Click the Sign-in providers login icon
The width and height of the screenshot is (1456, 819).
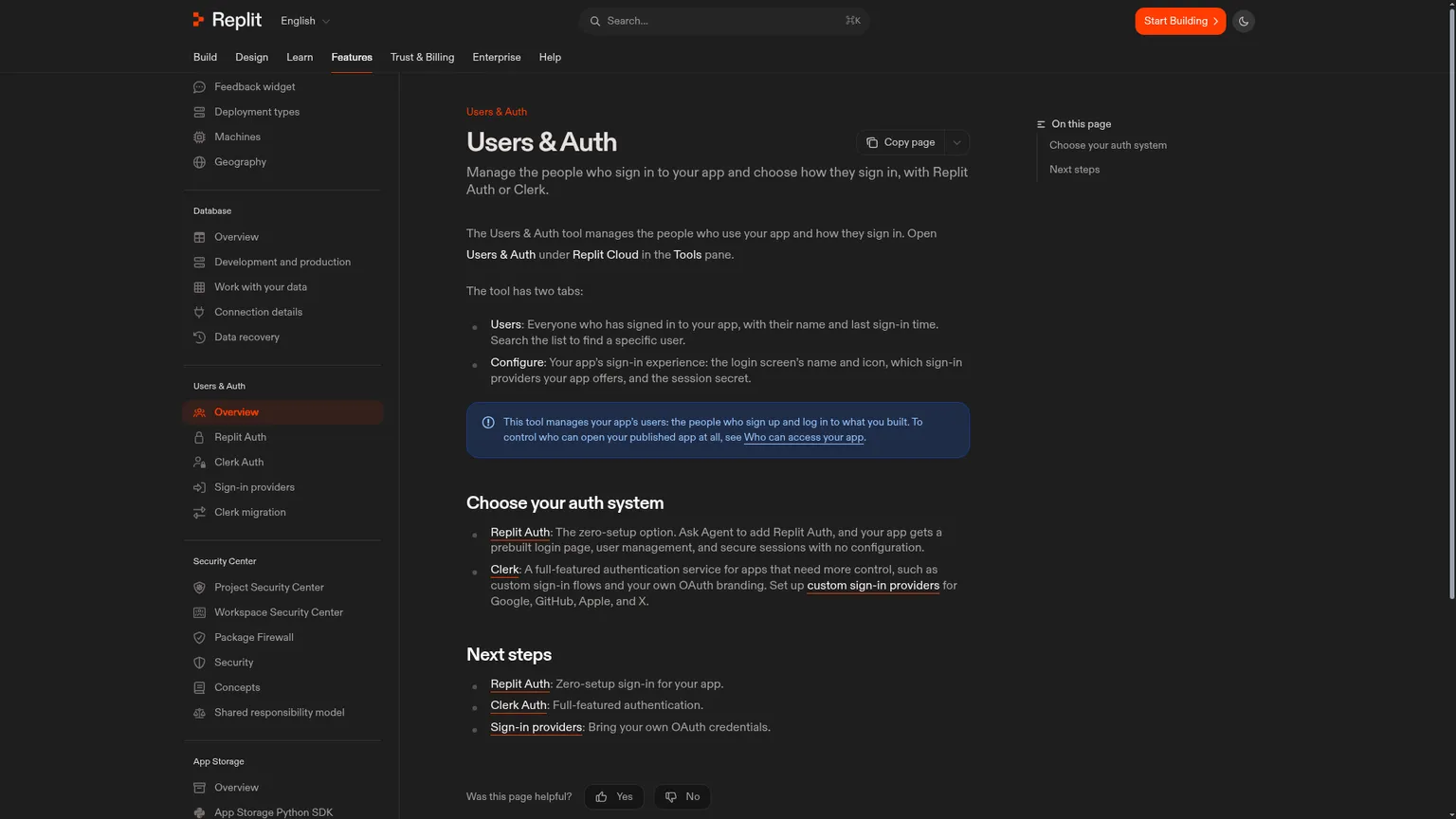click(199, 487)
